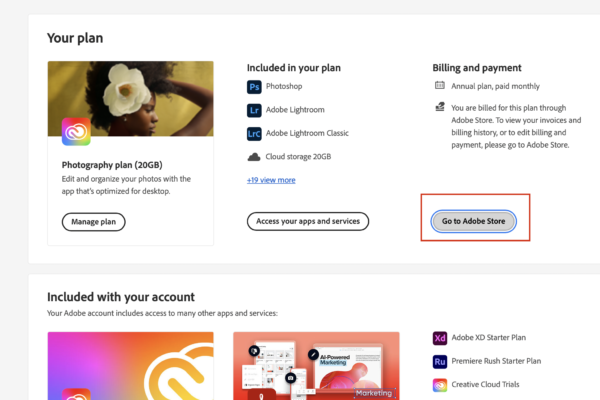Expand the +19 view more link
Screen dimensions: 600x400
(271, 180)
